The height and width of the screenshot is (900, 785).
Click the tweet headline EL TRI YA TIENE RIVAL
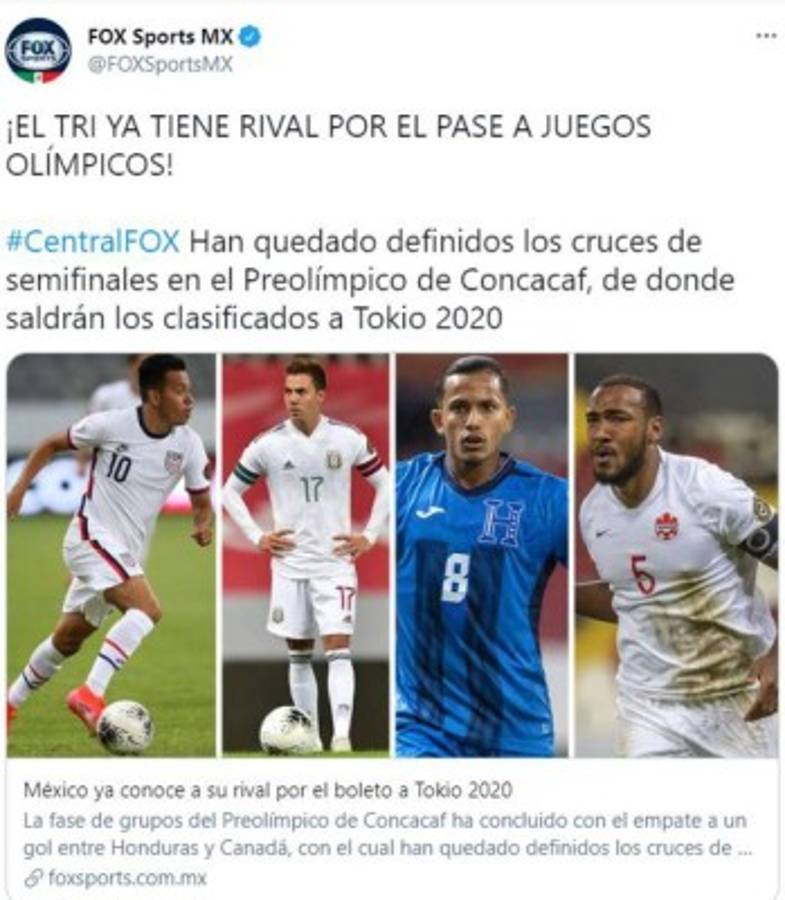click(x=328, y=146)
